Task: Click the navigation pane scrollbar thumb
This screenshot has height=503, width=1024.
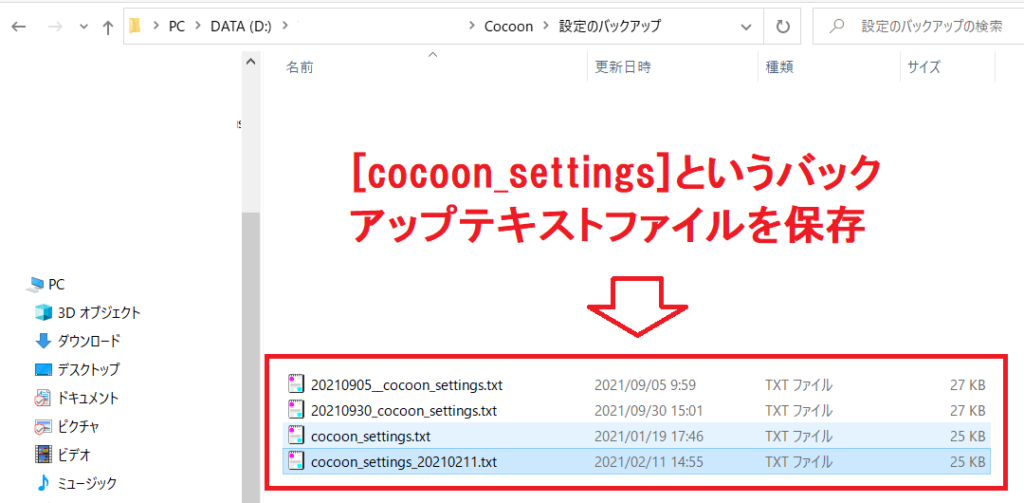Action: click(x=251, y=357)
